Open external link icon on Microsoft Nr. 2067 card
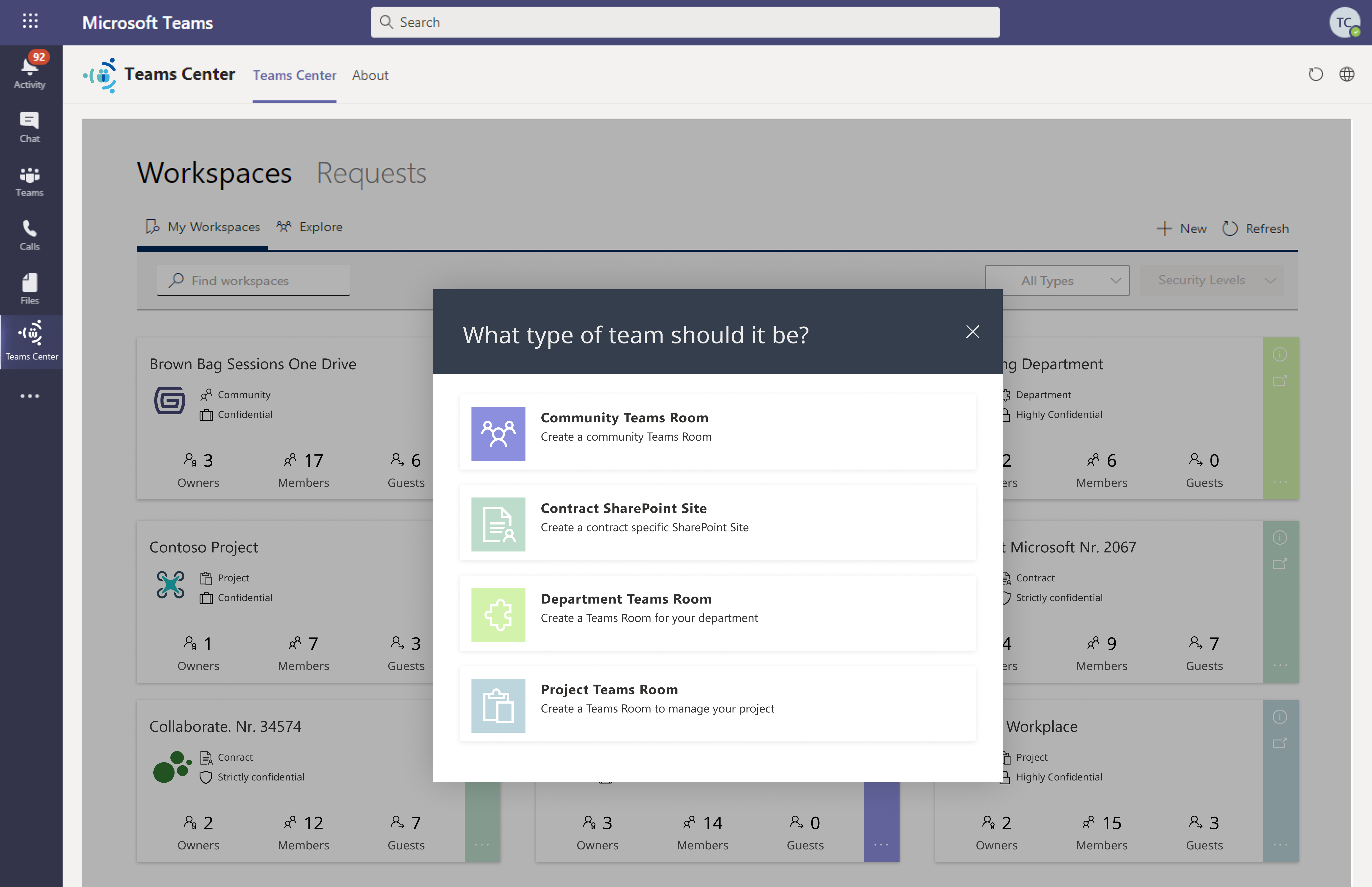1372x887 pixels. tap(1280, 564)
